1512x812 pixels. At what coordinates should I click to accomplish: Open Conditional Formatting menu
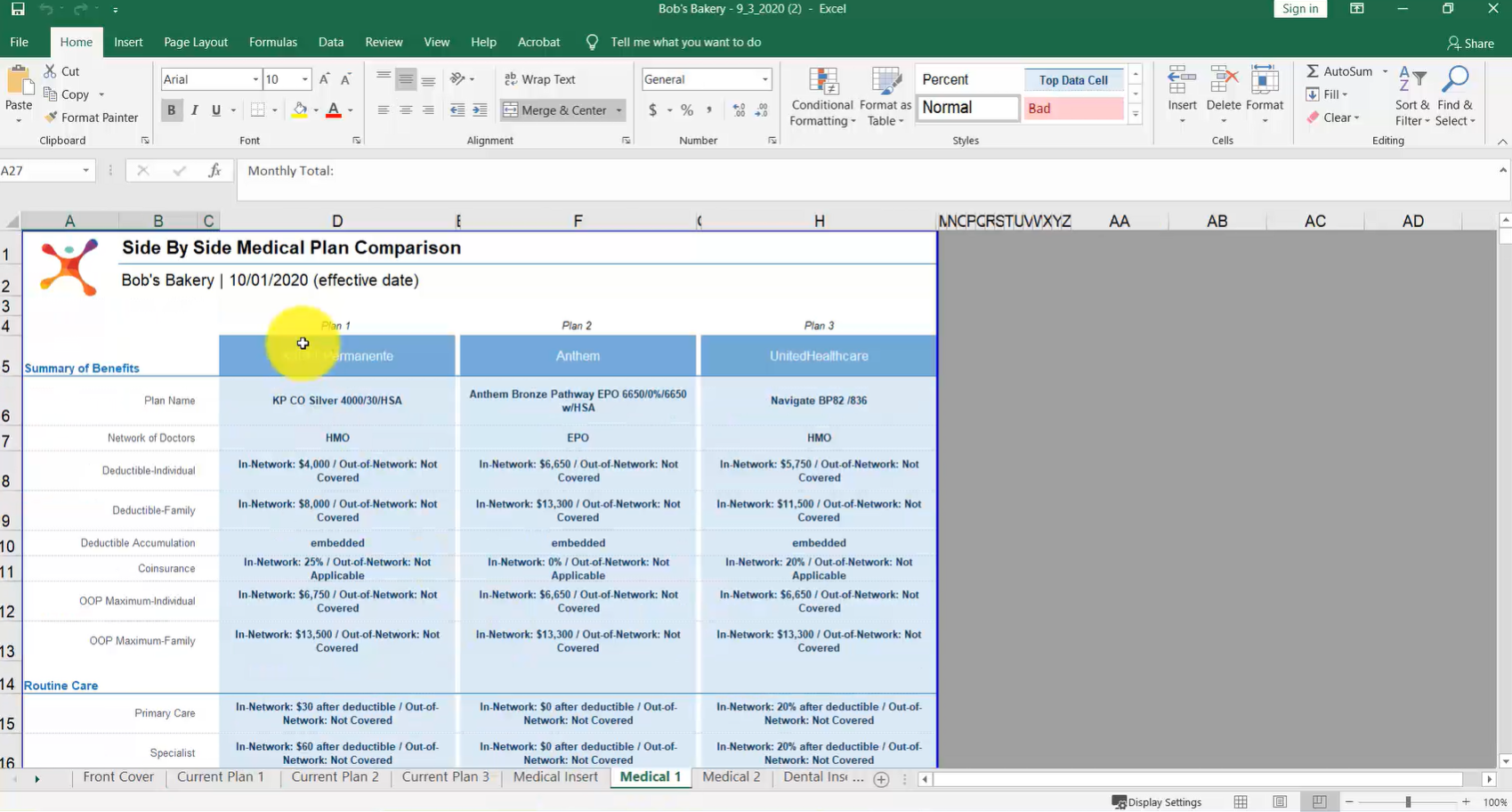click(x=822, y=96)
